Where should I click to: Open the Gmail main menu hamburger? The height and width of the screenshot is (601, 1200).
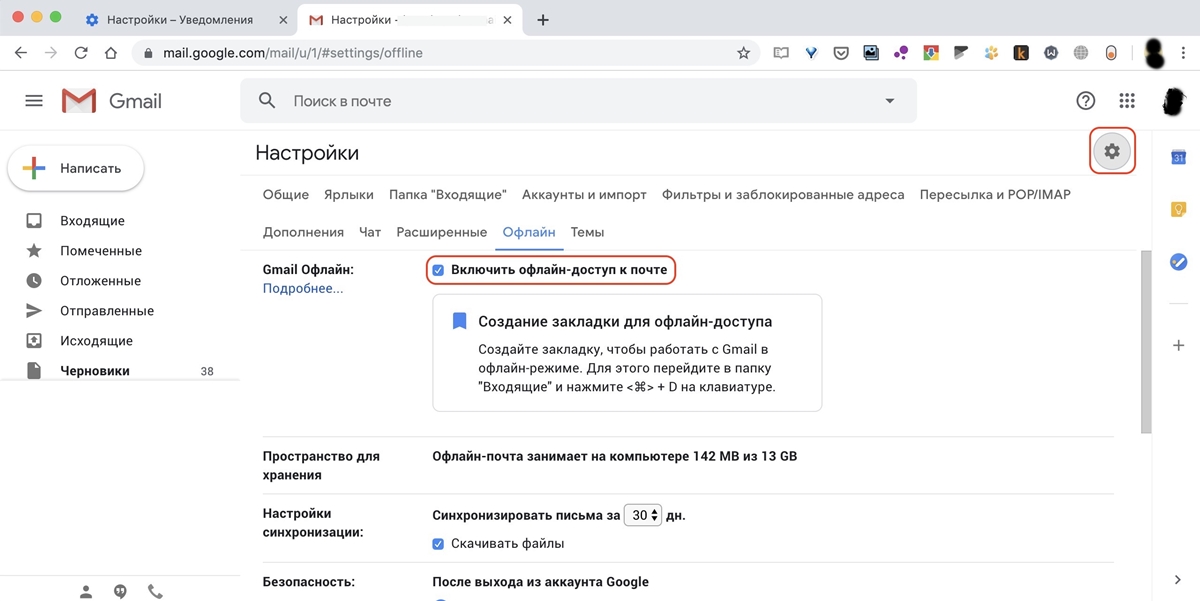[x=34, y=101]
